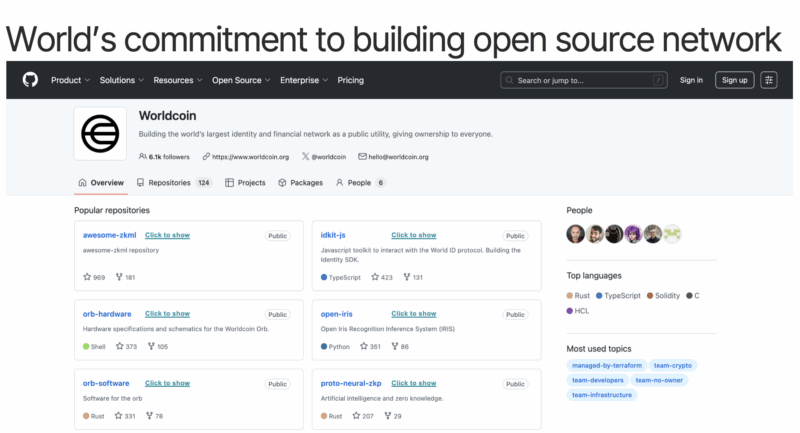Image resolution: width=800 pixels, height=433 pixels.
Task: Open the 6.1k followers link
Action: pyautogui.click(x=164, y=157)
